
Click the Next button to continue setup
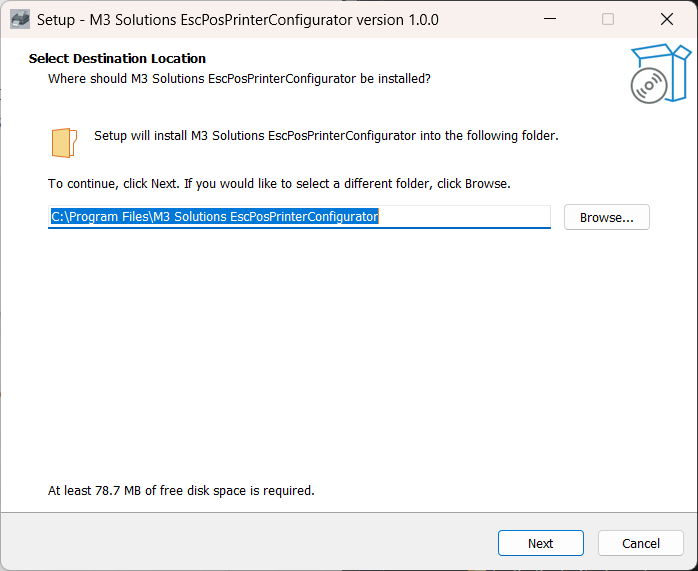[540, 543]
